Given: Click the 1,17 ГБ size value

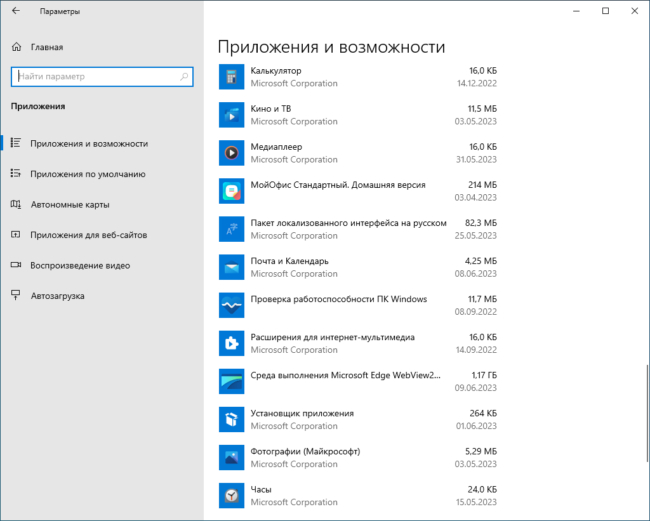Looking at the screenshot, I should pos(484,375).
